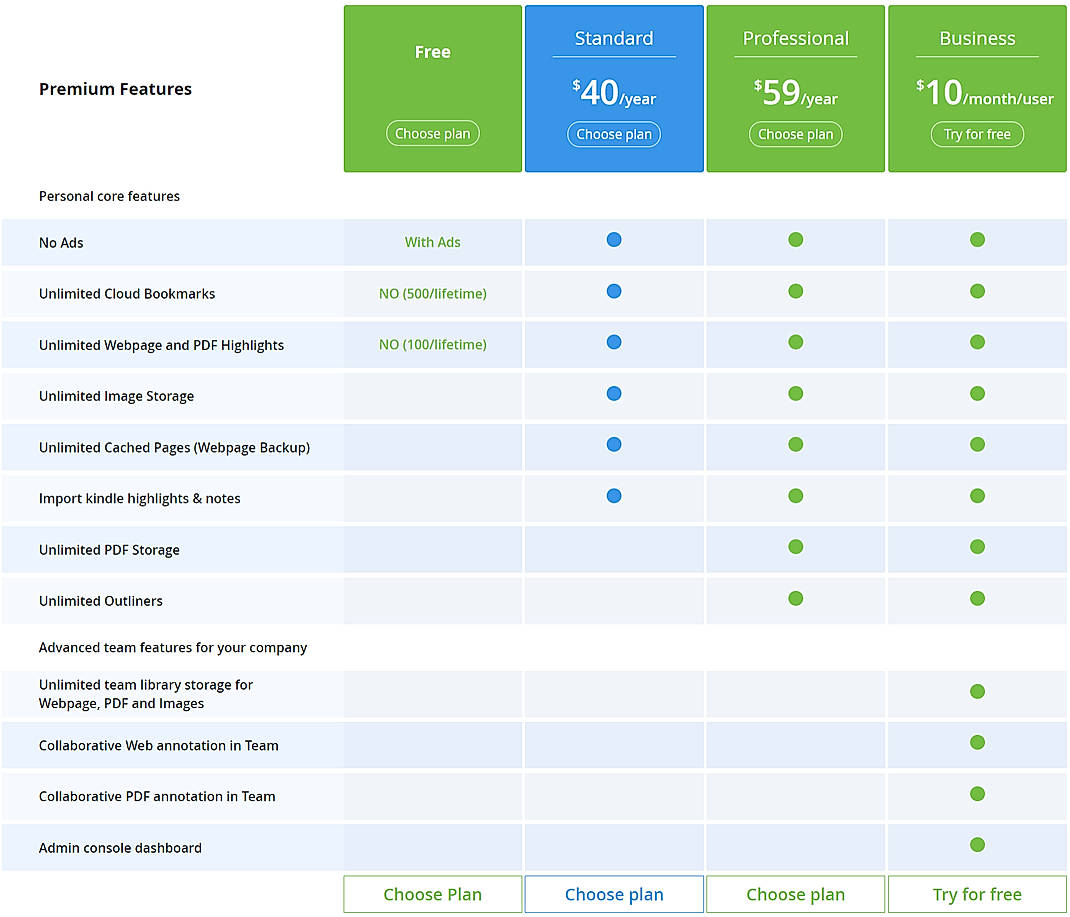Click Professional dot for Unlimited Outliners

(x=796, y=598)
